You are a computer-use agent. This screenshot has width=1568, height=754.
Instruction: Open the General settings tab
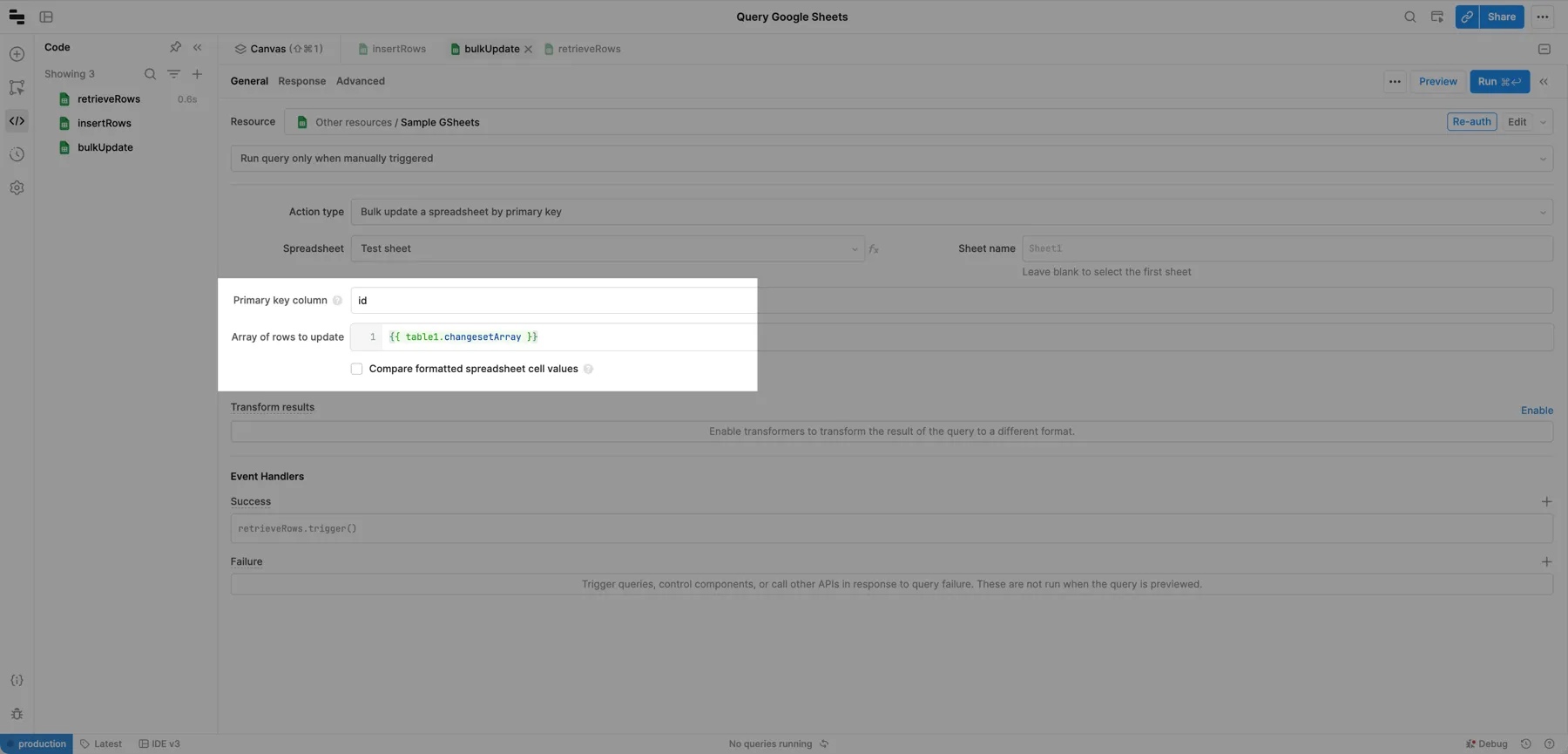point(249,81)
